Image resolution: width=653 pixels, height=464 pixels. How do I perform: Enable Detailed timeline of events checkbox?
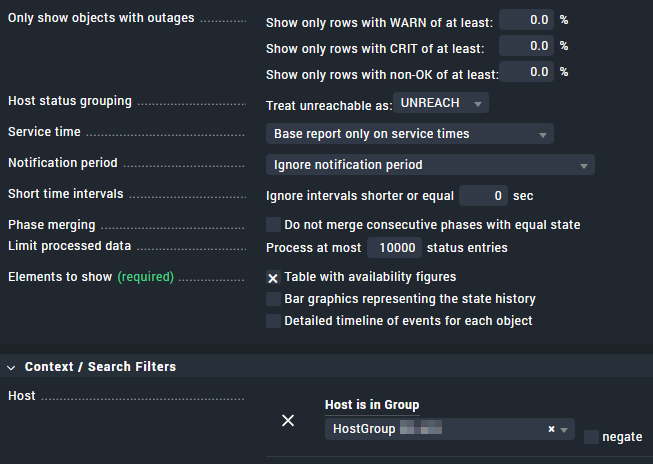pyautogui.click(x=273, y=321)
